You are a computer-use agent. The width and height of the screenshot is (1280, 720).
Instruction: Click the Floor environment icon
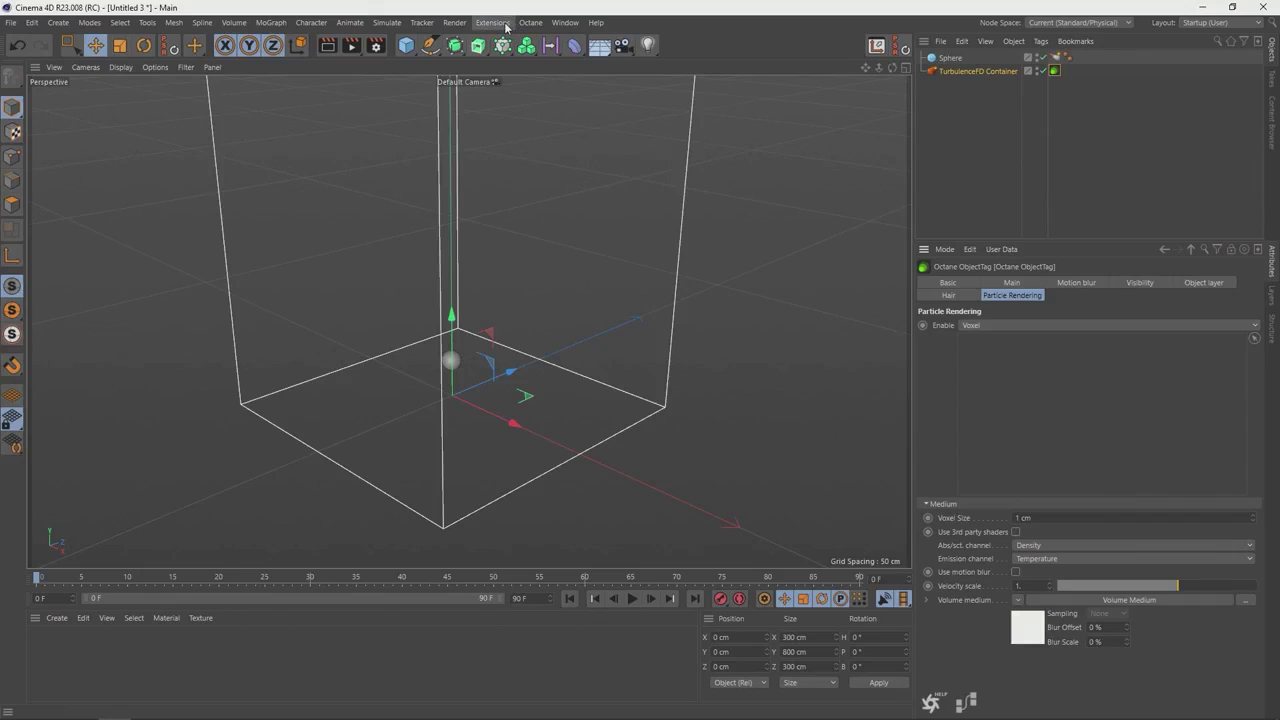pos(600,45)
